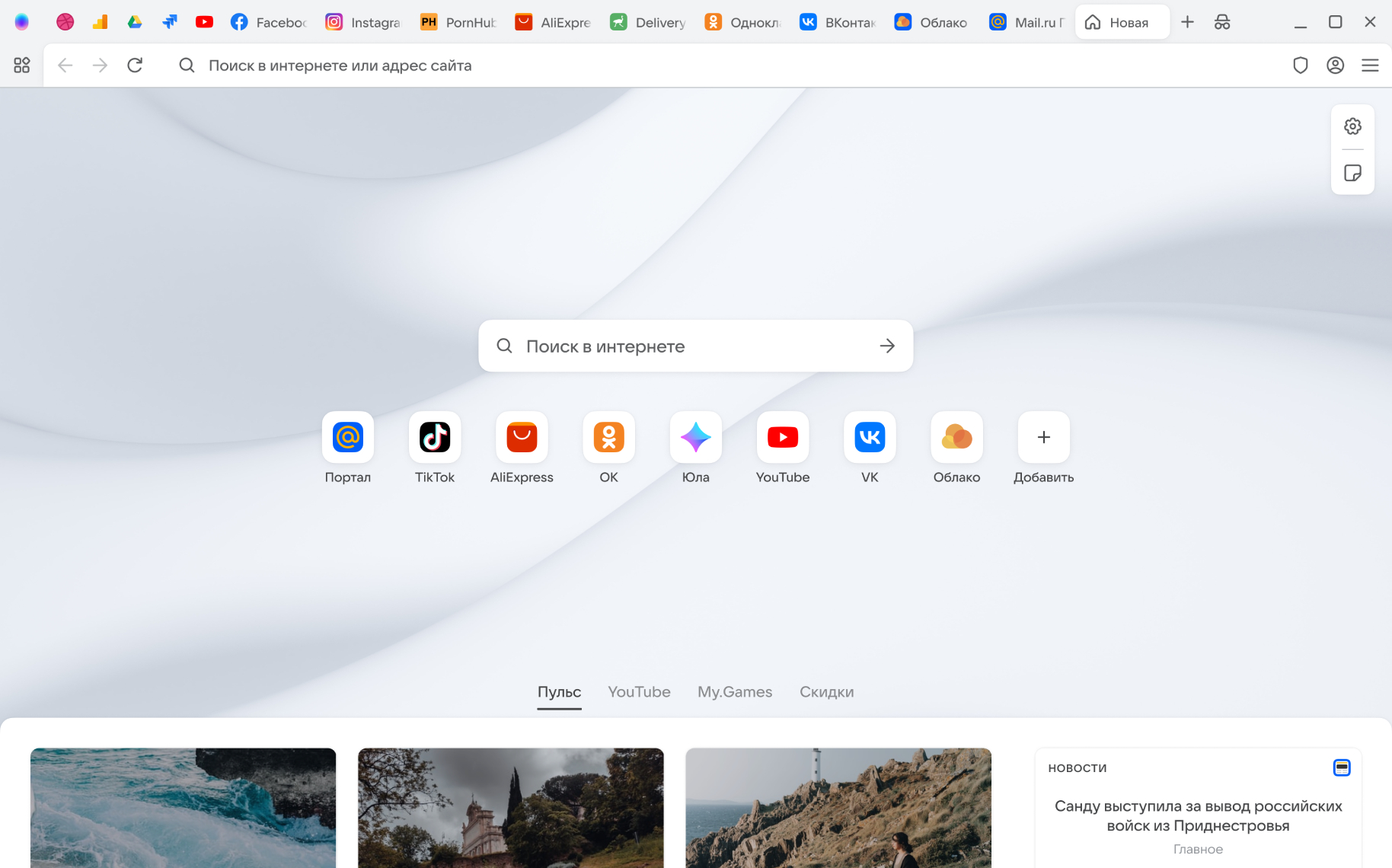Reload the page
Image resolution: width=1392 pixels, height=868 pixels.
[x=135, y=65]
